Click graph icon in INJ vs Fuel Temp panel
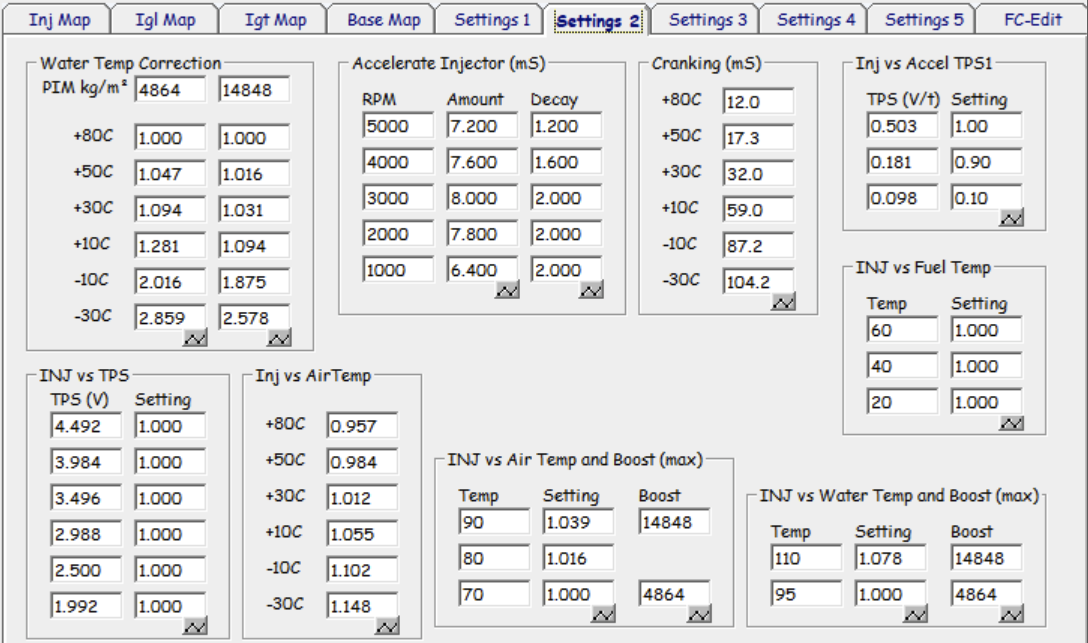The image size is (1088, 643). (x=1011, y=422)
